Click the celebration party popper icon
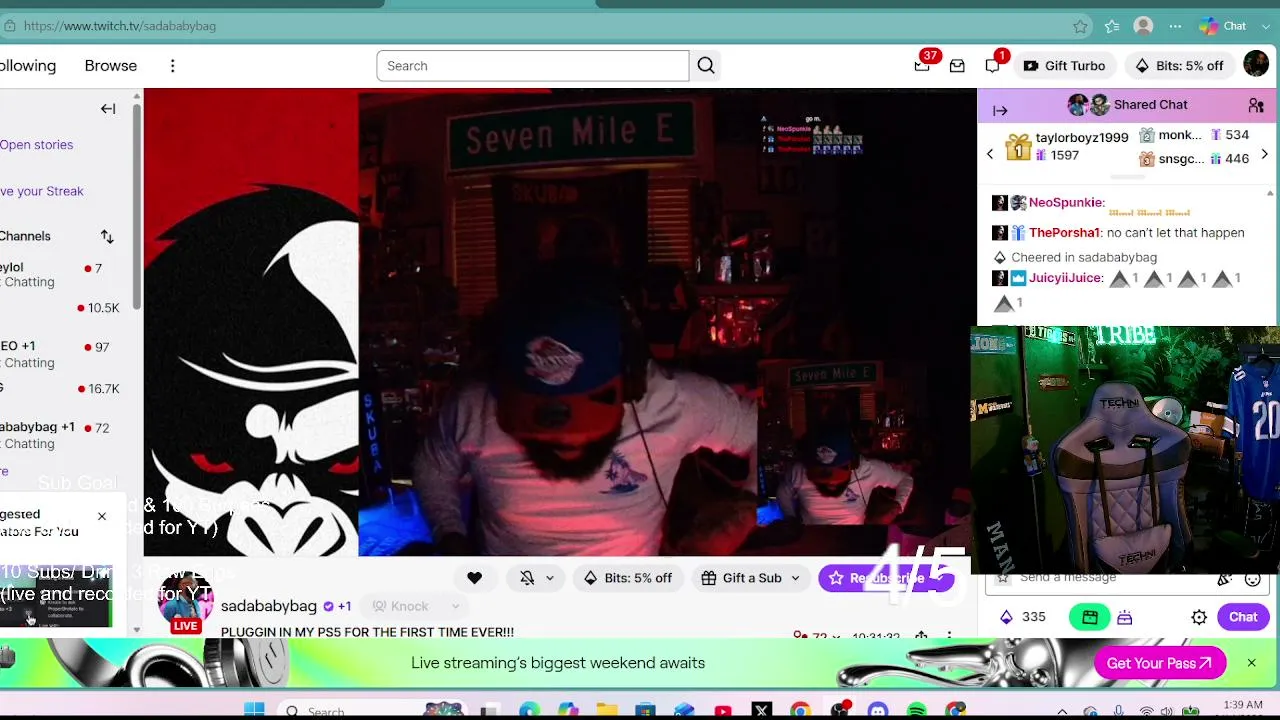 tap(1224, 578)
